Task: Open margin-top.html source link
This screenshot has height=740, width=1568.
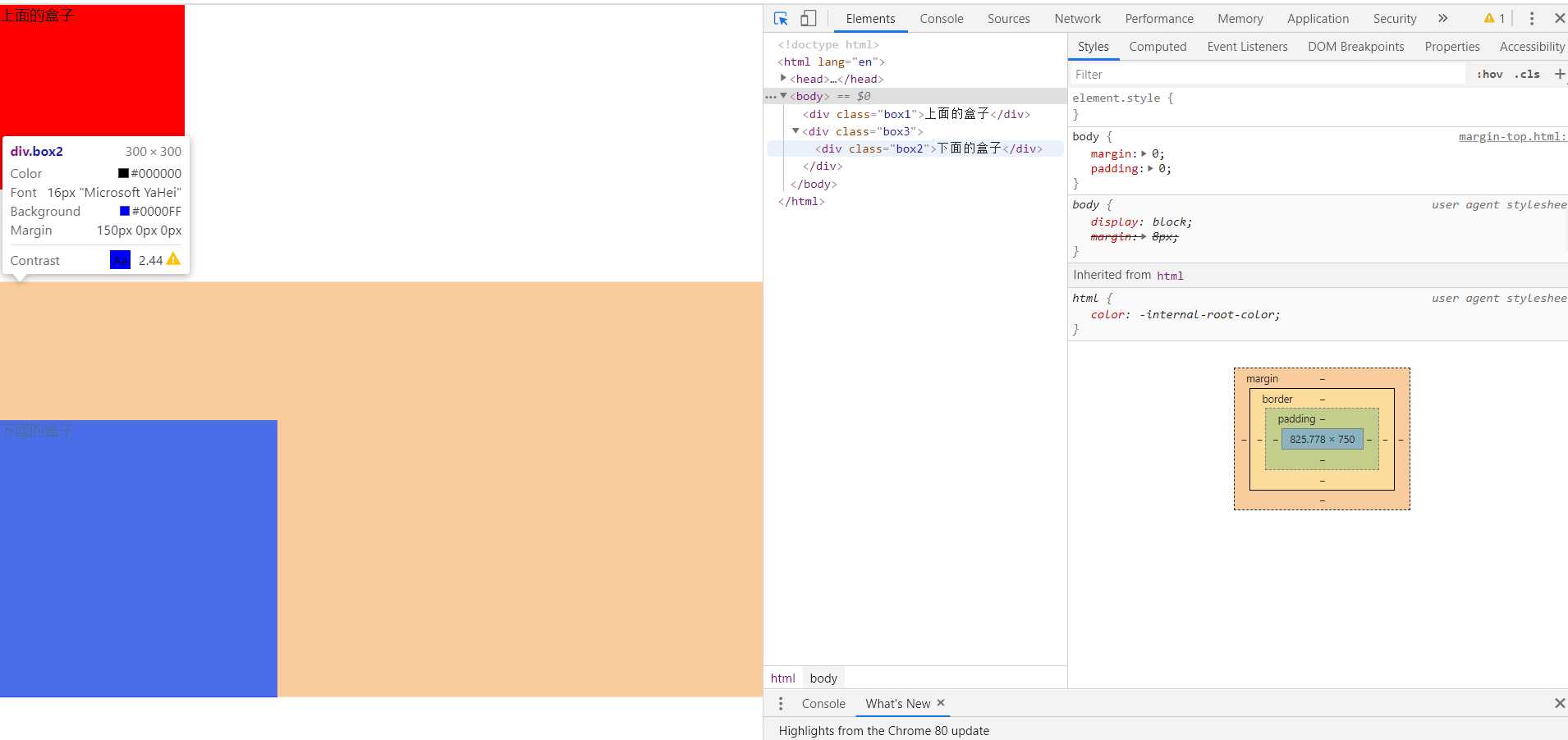Action: [1512, 137]
